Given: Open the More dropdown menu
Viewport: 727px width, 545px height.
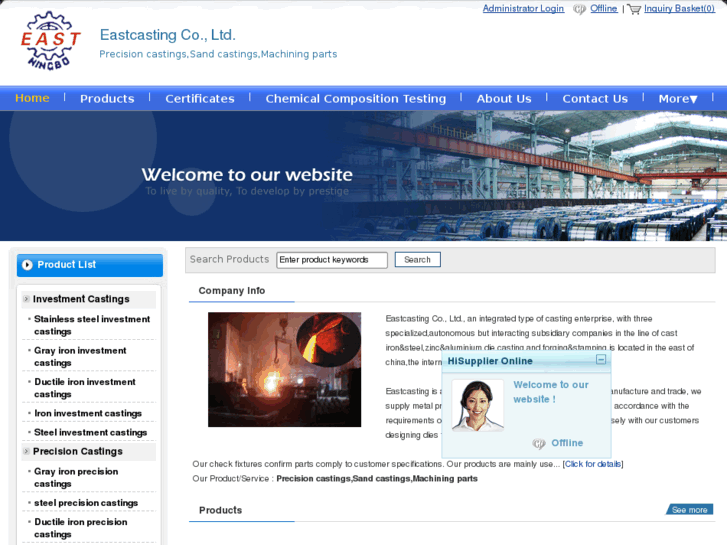Looking at the screenshot, I should pos(678,99).
